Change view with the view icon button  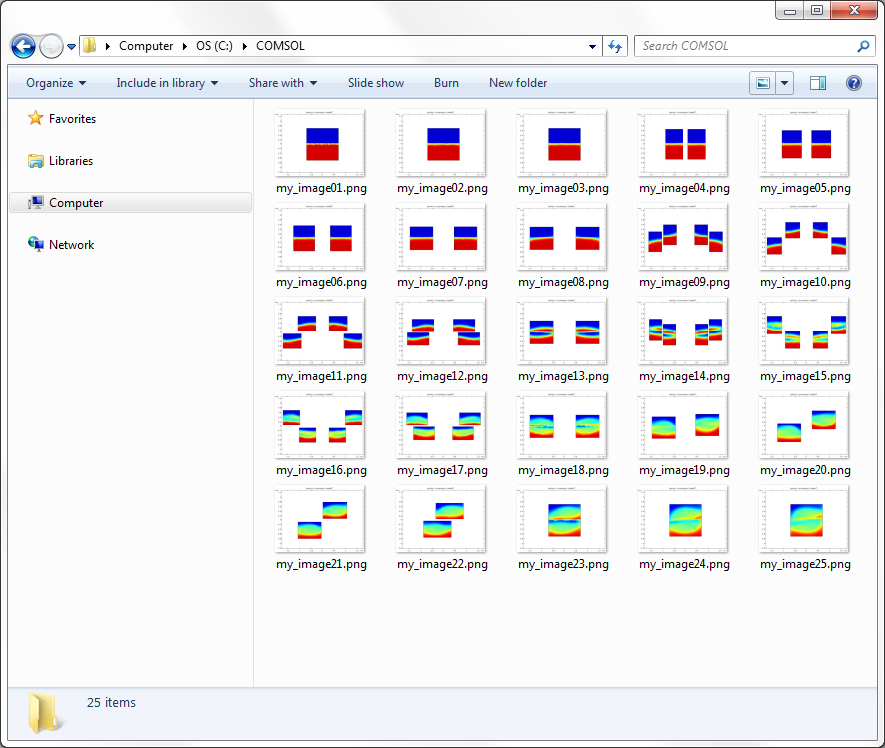(763, 83)
